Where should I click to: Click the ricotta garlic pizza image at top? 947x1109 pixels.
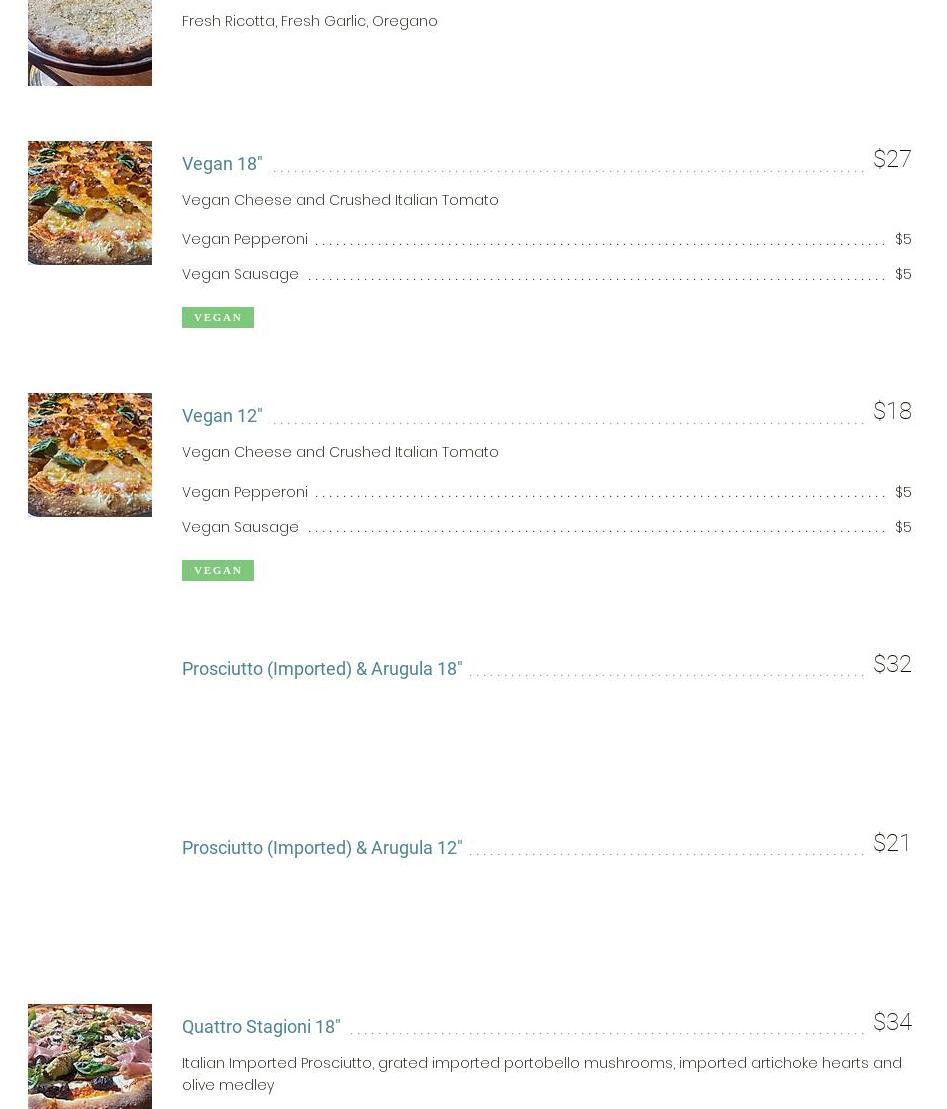pos(90,42)
